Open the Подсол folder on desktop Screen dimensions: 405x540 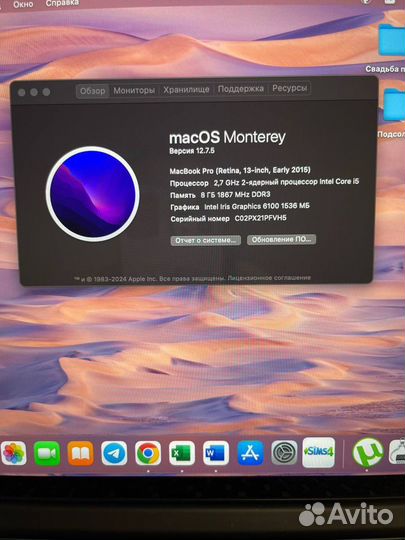point(394,105)
